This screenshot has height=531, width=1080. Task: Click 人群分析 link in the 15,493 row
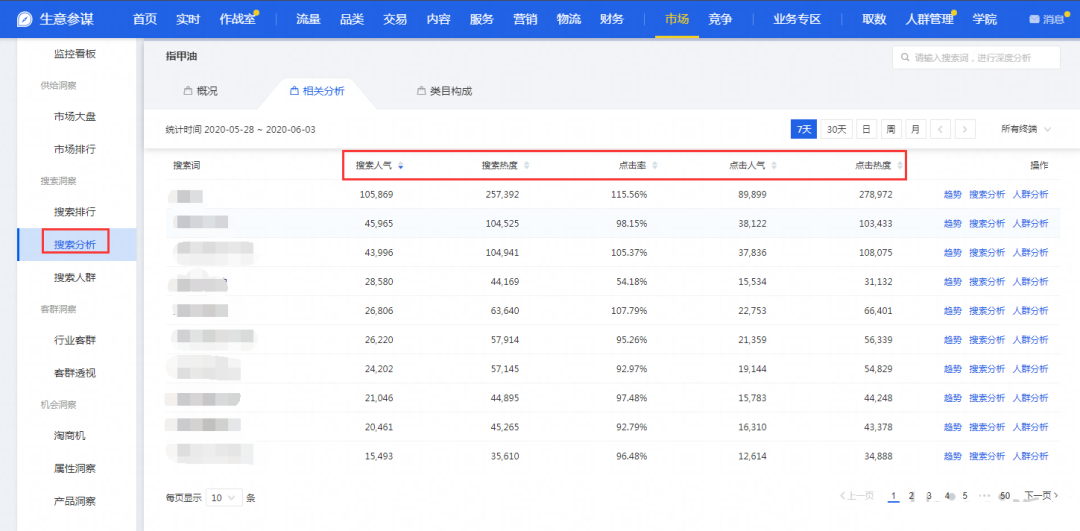coord(1030,456)
